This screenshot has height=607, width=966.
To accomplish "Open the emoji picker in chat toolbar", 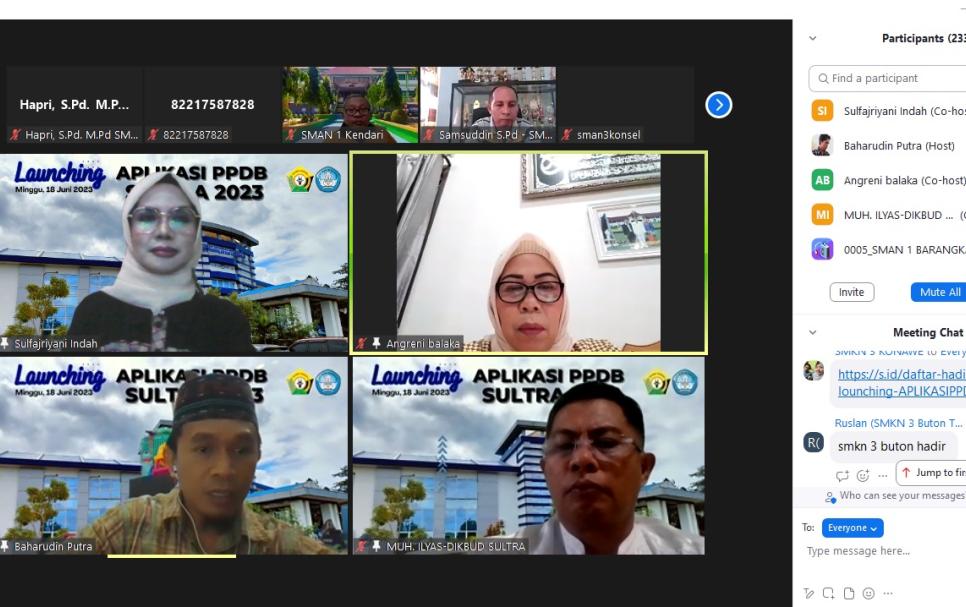I will tap(867, 593).
